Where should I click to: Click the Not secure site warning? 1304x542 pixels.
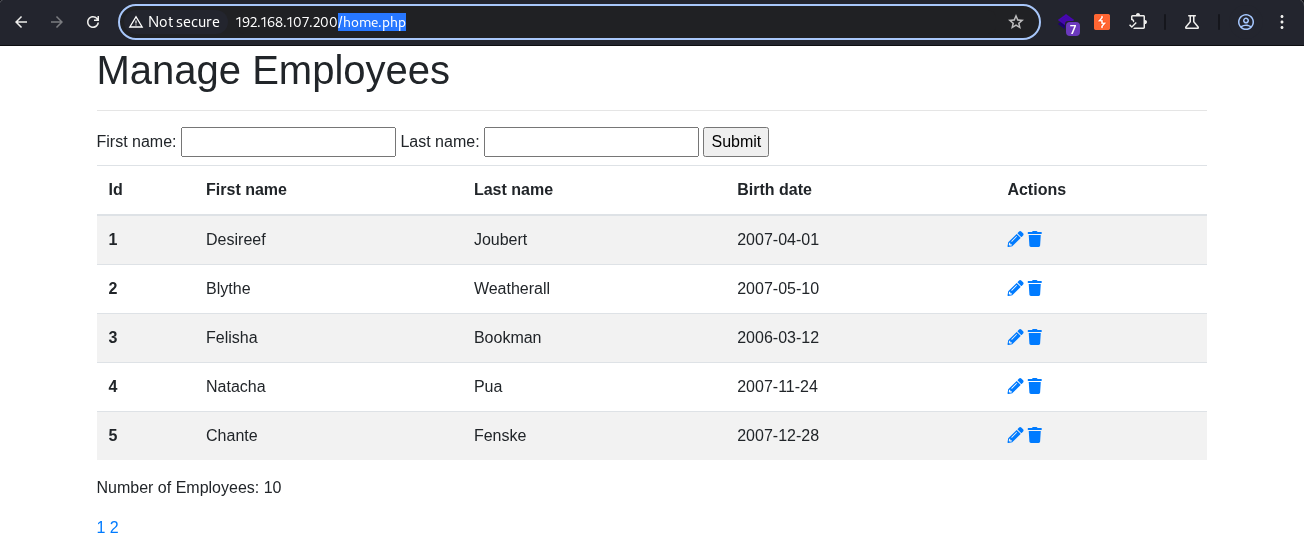(x=174, y=22)
